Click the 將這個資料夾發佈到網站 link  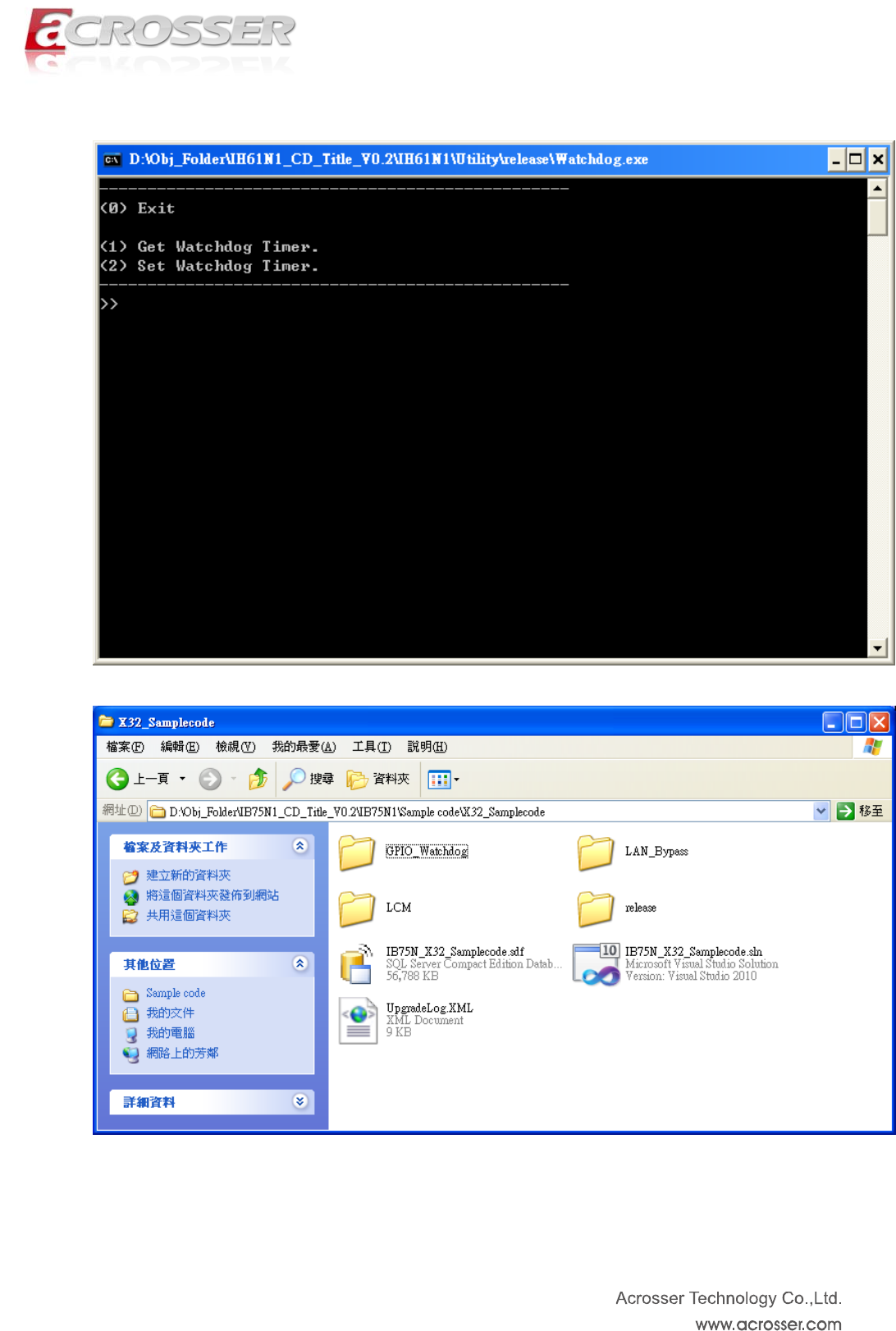pos(213,895)
